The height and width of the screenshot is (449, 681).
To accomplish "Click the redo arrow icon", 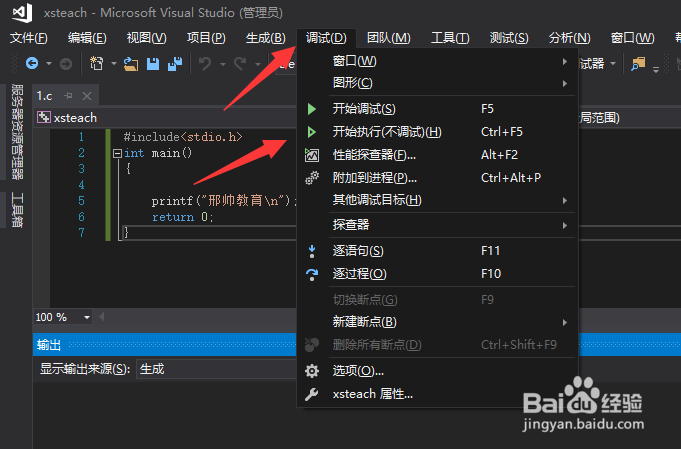I will point(240,64).
